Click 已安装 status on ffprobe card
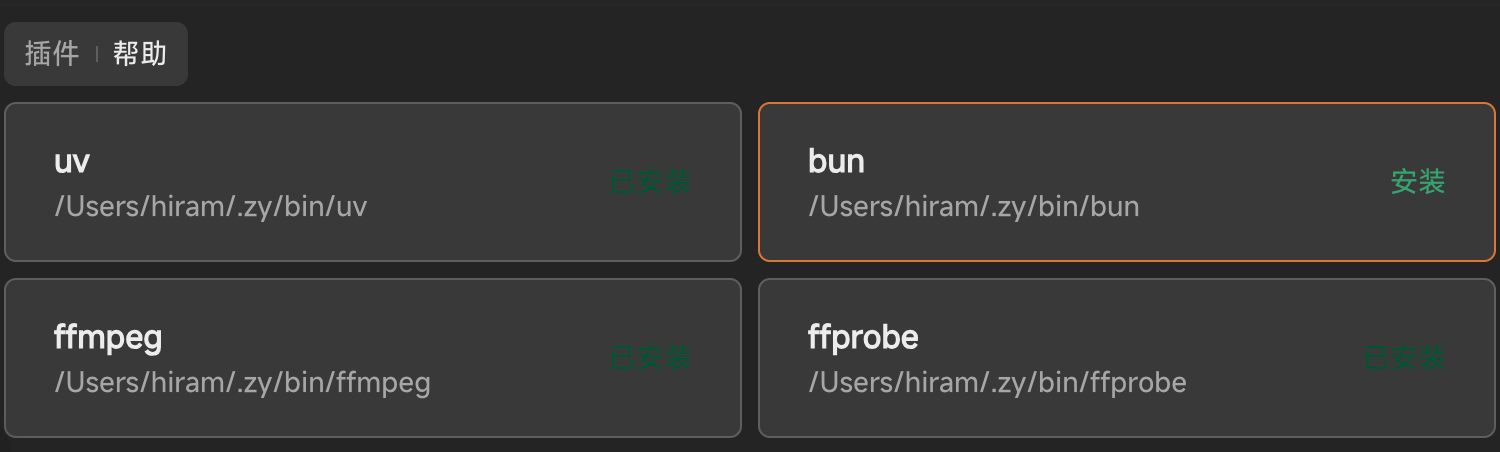 (x=1404, y=358)
